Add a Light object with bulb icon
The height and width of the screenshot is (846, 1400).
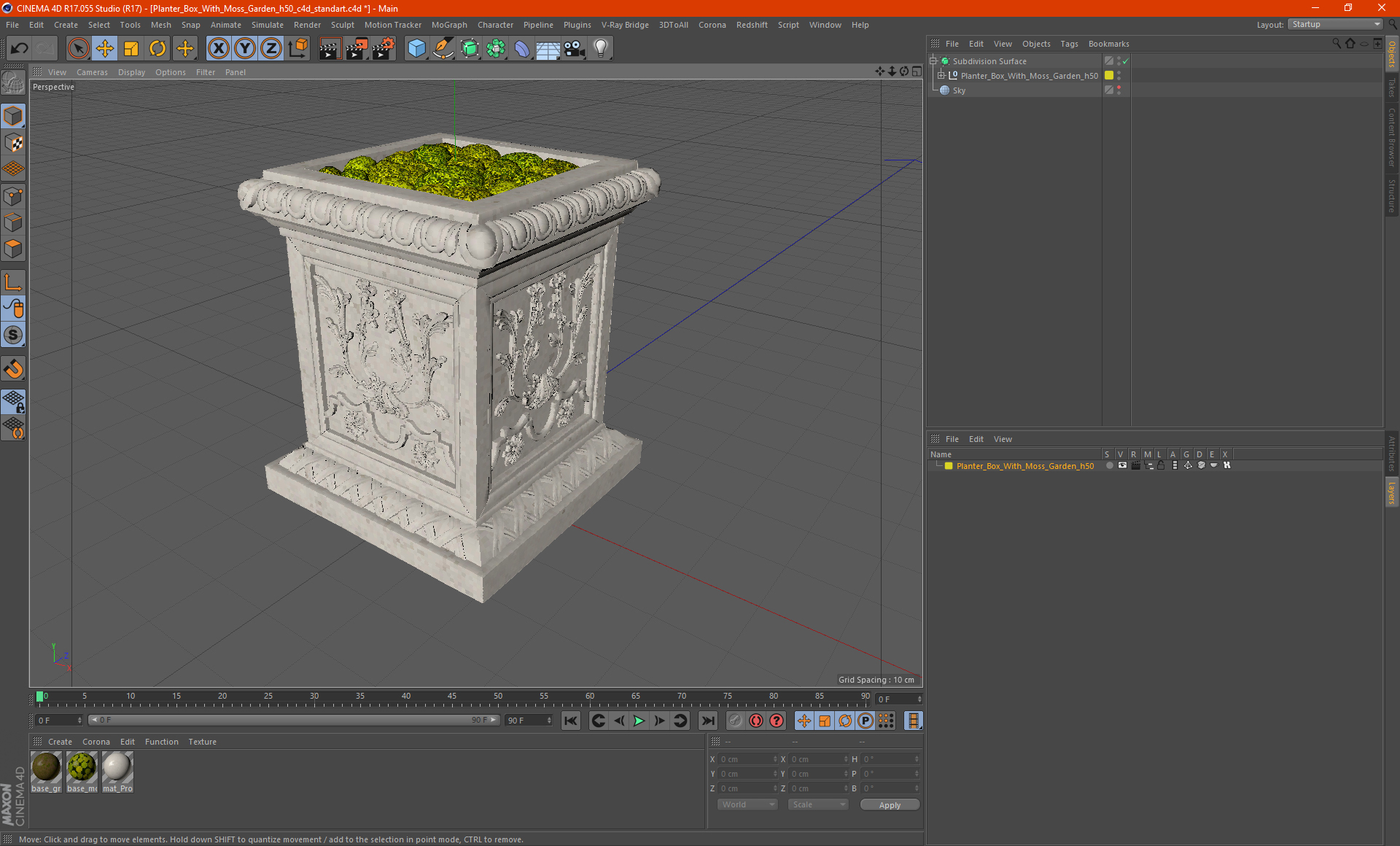pyautogui.click(x=600, y=49)
